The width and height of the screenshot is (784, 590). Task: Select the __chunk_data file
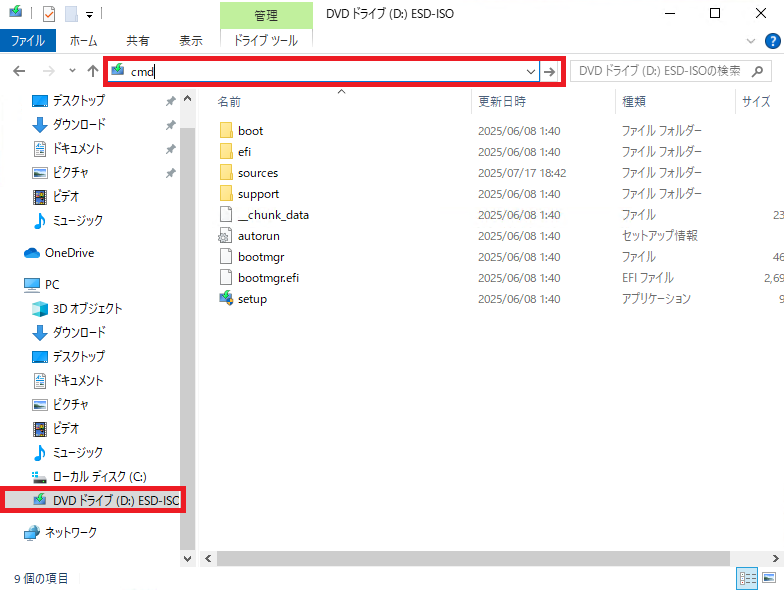pyautogui.click(x=273, y=215)
